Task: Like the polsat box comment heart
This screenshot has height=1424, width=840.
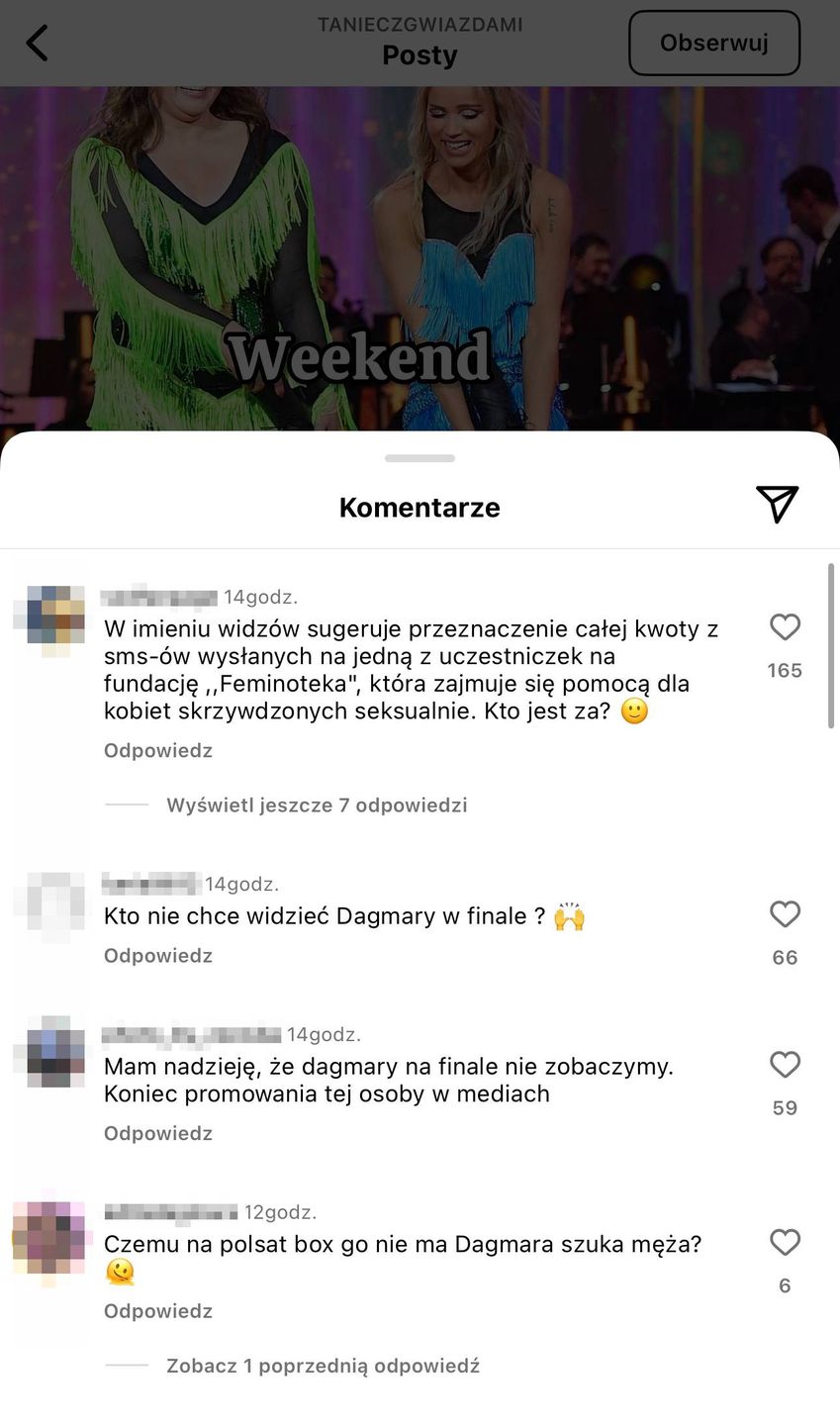Action: [785, 1243]
